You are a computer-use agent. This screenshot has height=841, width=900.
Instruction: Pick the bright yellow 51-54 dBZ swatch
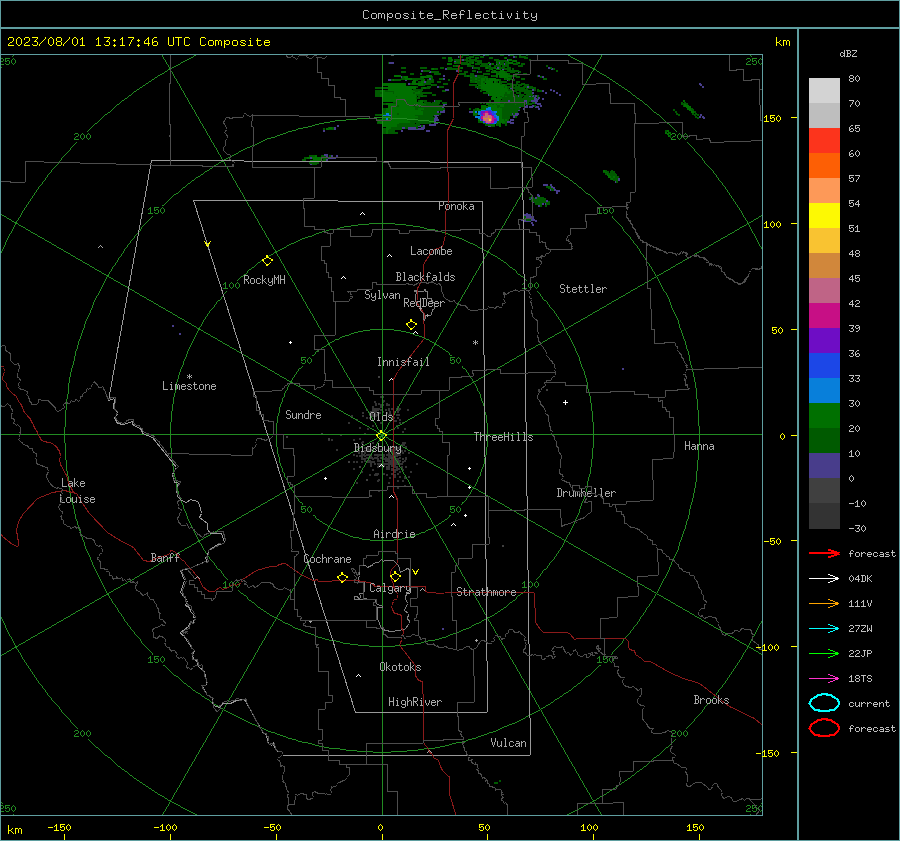pos(824,216)
